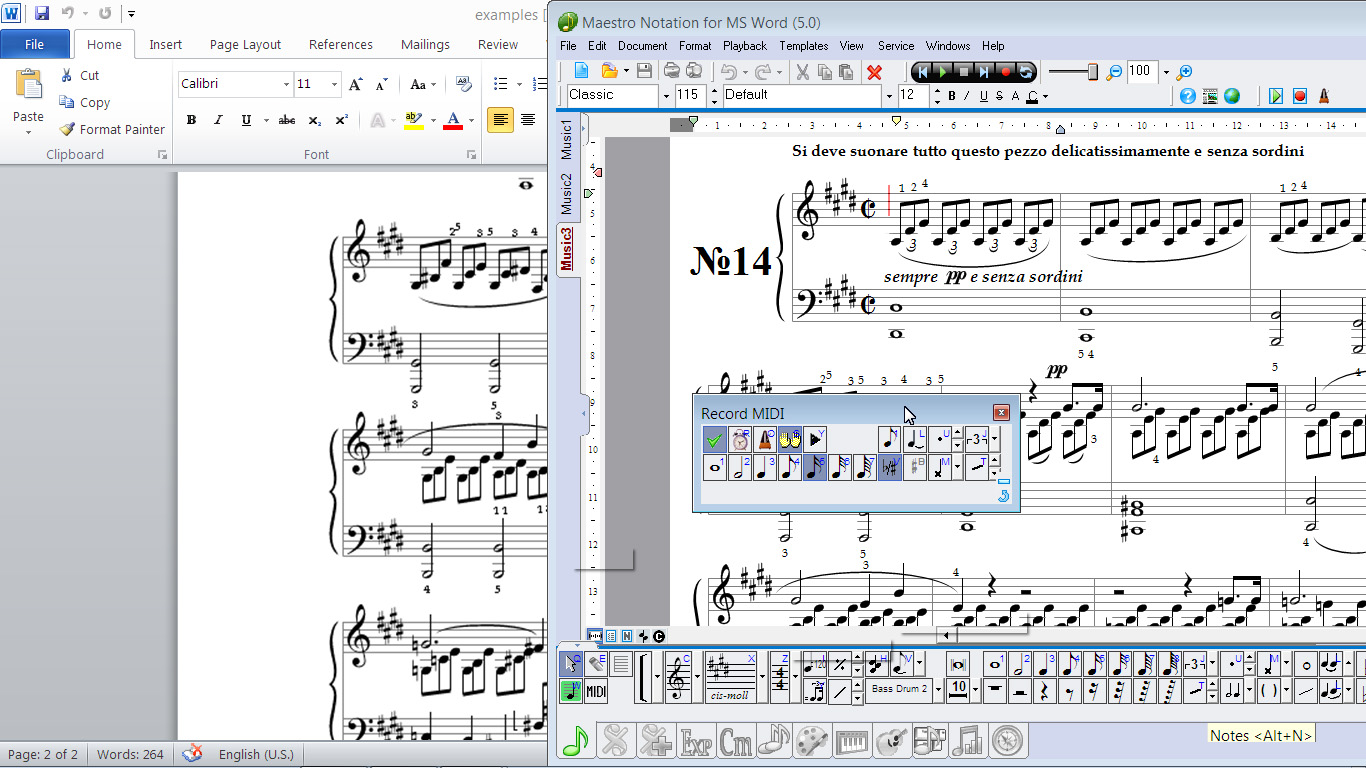Viewport: 1366px width, 768px height.
Task: Select the treble clef tool in bottom toolbar
Action: pyautogui.click(x=678, y=676)
